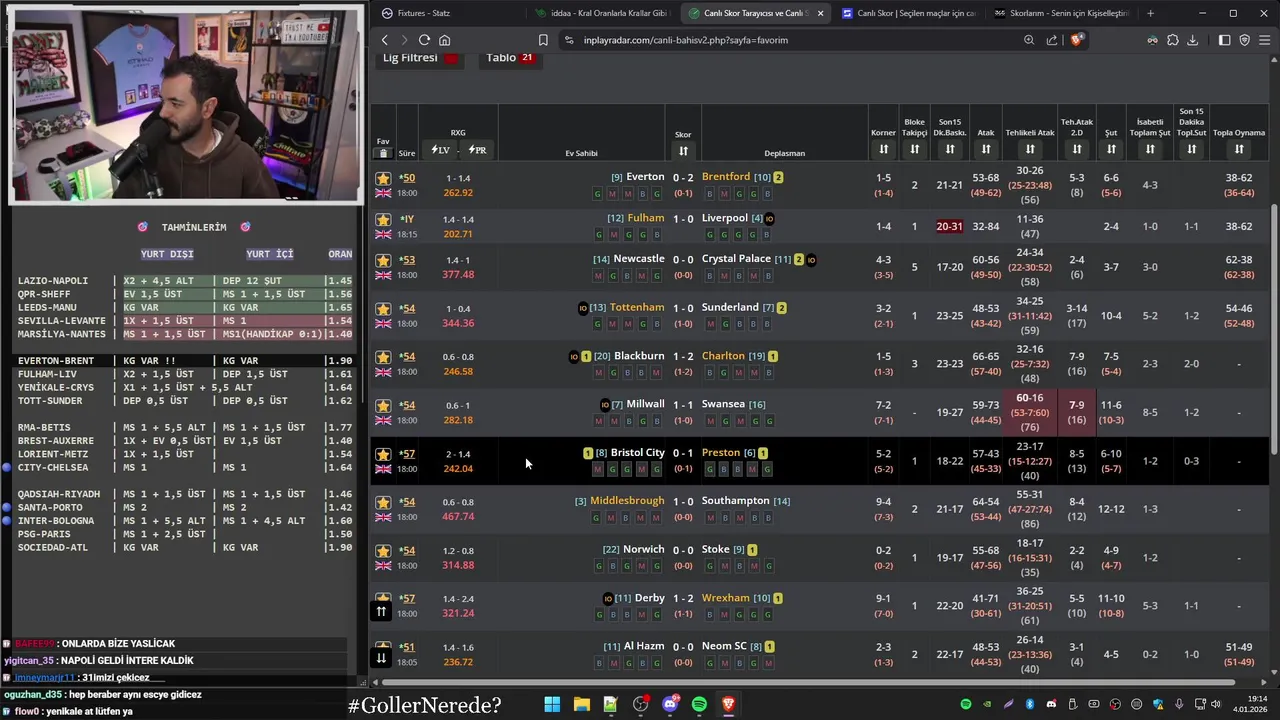Sort the table by the Skor column
Screen dimensions: 1280x720
point(683,151)
